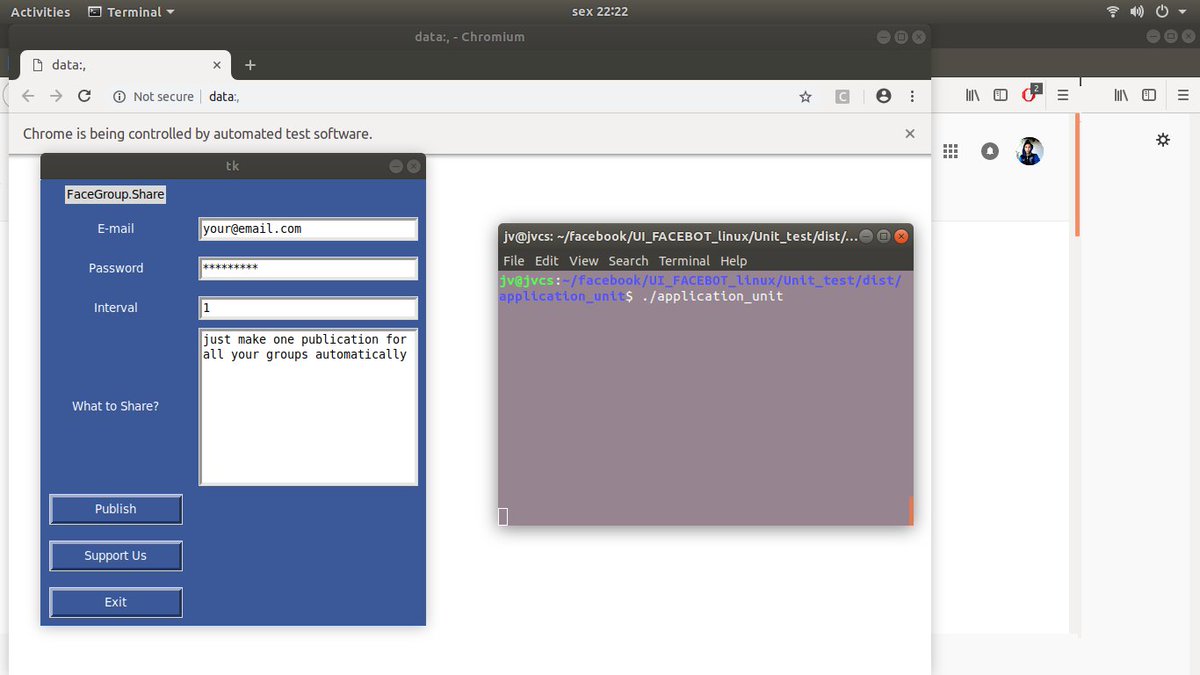Click the notifications bell icon

[989, 151]
